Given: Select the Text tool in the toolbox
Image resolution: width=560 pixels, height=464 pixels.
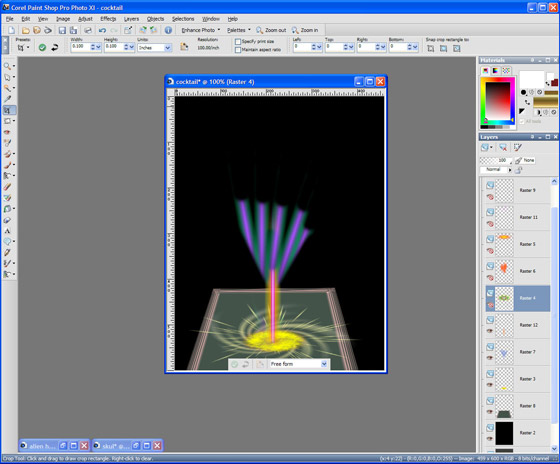Looking at the screenshot, I should point(7,231).
